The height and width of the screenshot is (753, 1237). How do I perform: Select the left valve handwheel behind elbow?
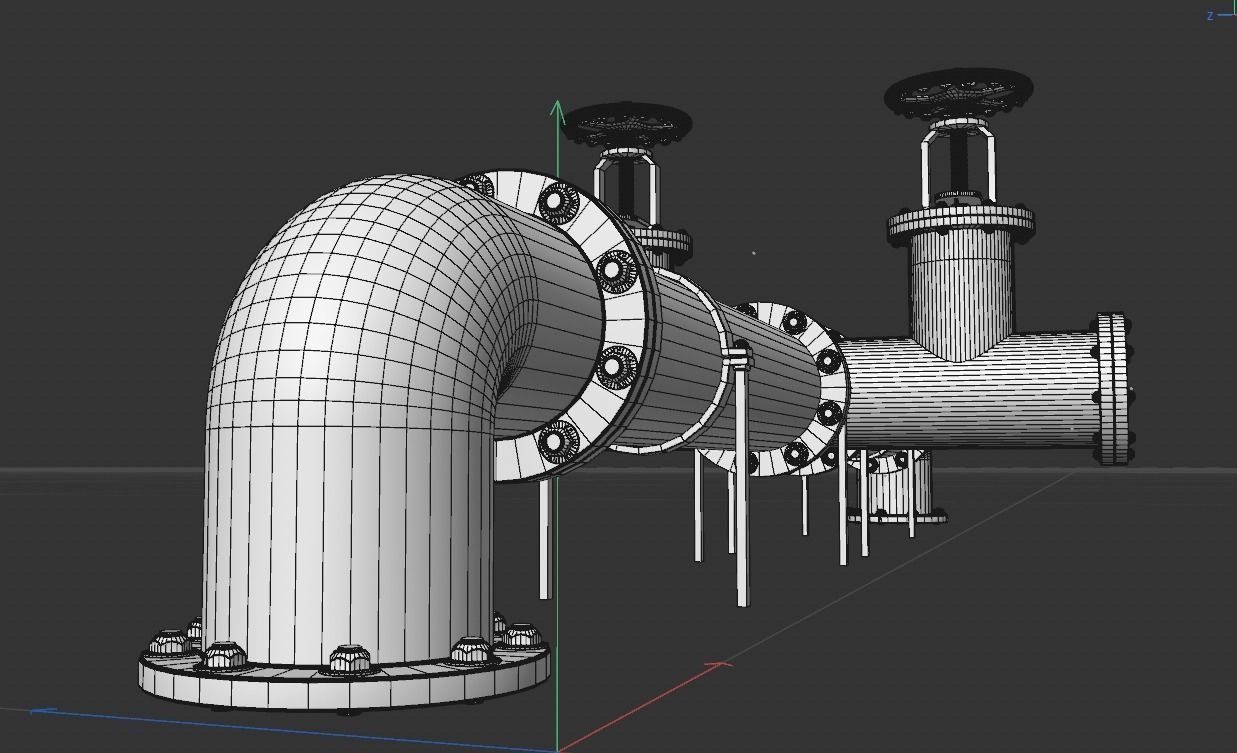point(628,123)
